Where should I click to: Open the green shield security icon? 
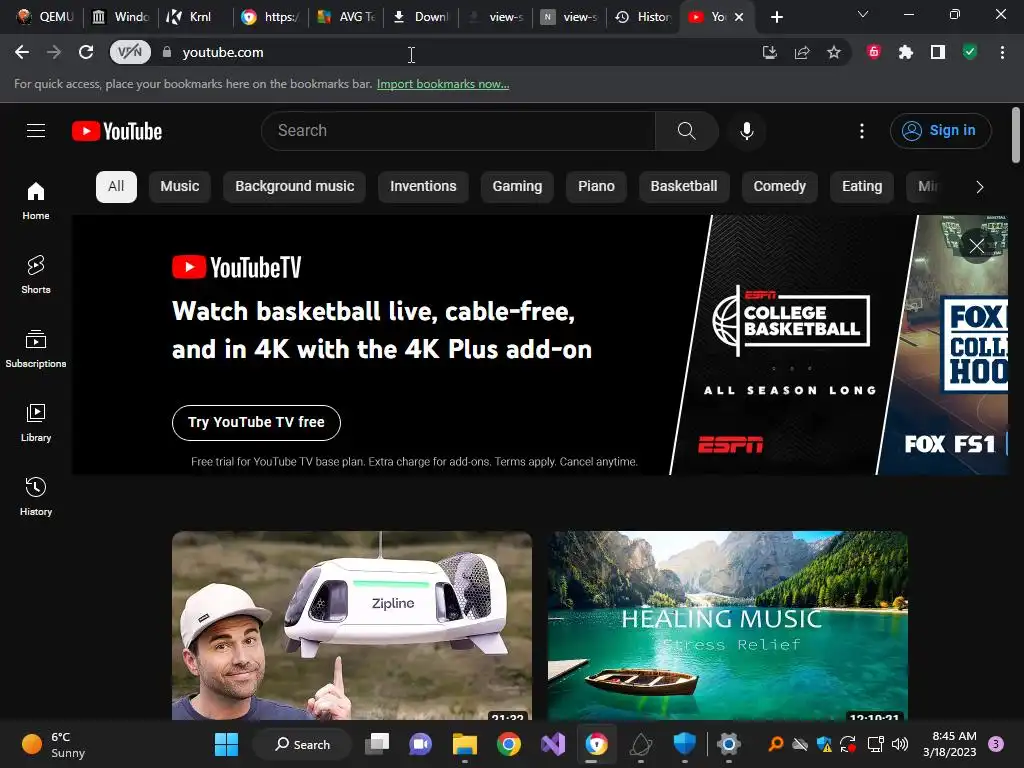970,52
